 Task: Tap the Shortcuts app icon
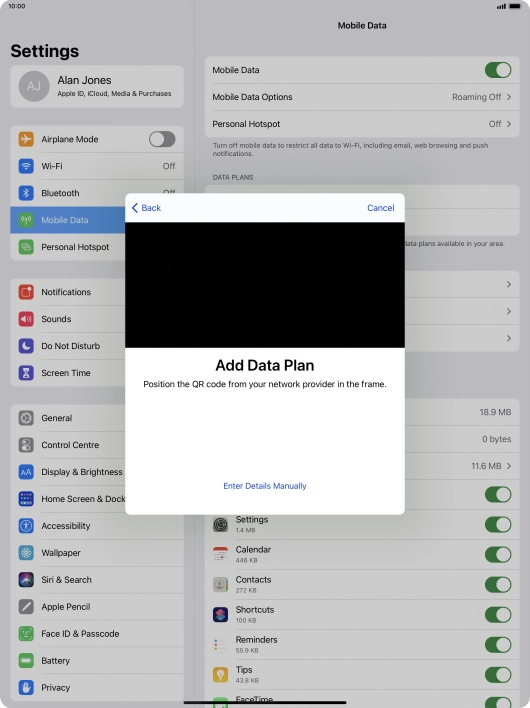coord(220,615)
